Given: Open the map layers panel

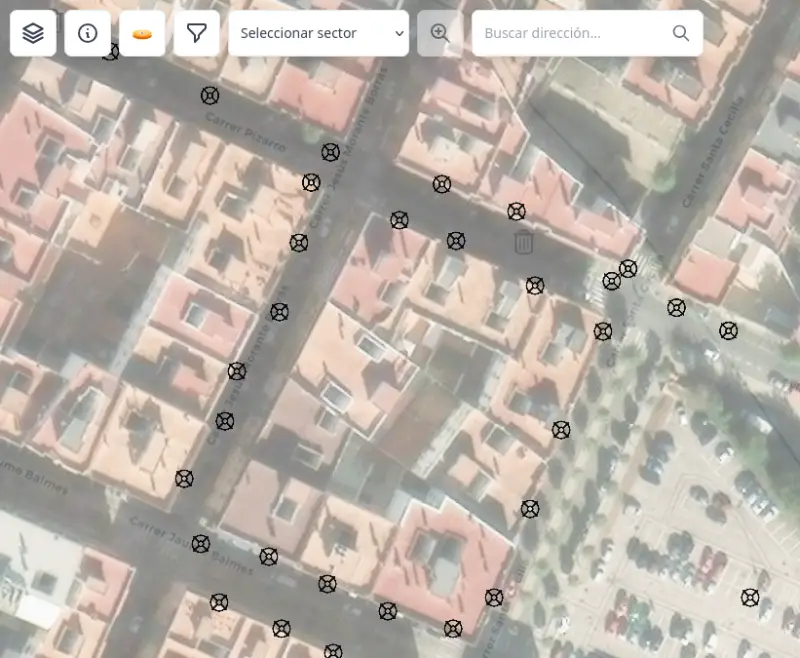Looking at the screenshot, I should [33, 34].
